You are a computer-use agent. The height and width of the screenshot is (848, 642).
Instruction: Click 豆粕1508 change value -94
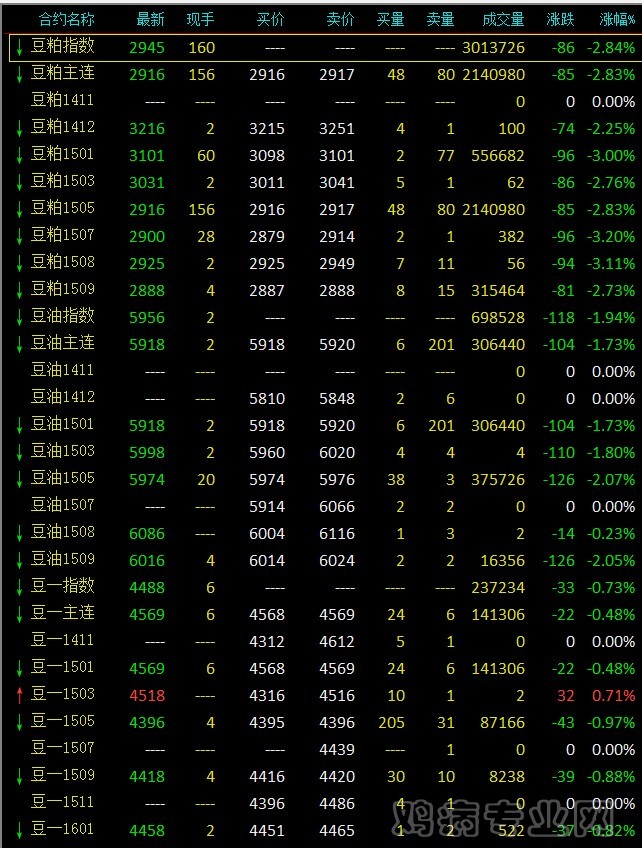(x=563, y=264)
